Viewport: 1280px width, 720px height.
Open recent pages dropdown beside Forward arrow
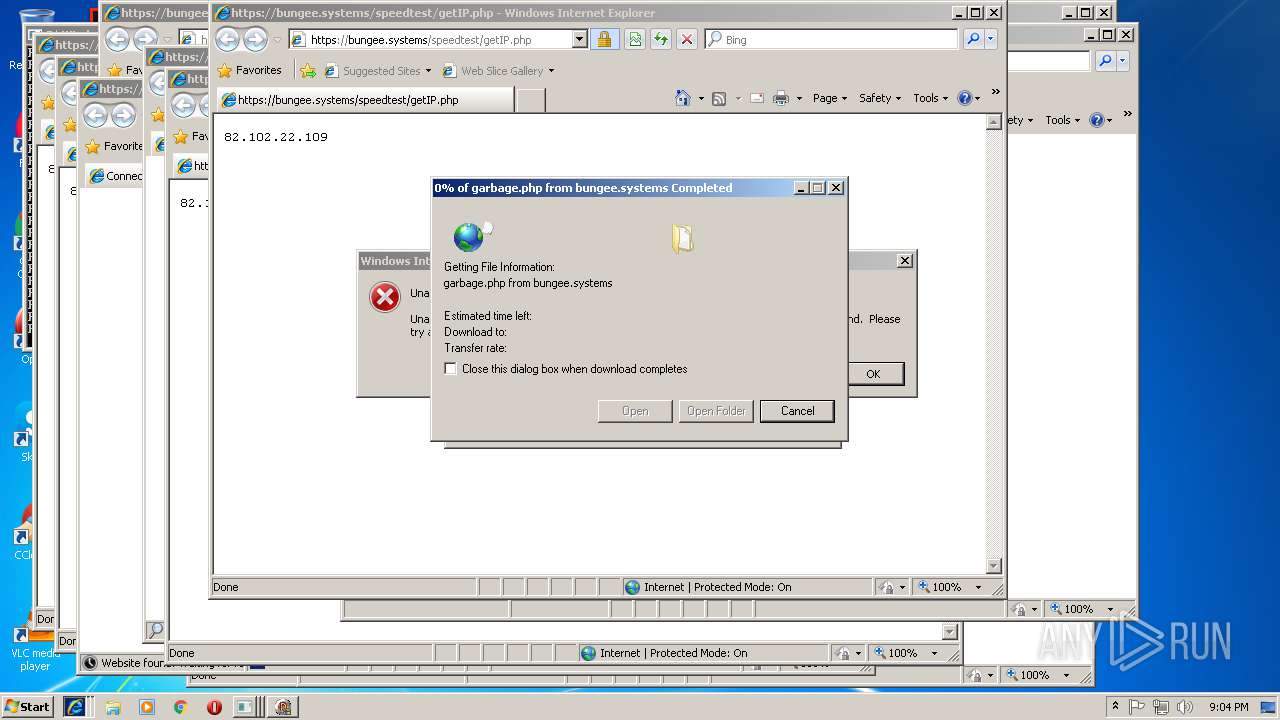pyautogui.click(x=277, y=41)
